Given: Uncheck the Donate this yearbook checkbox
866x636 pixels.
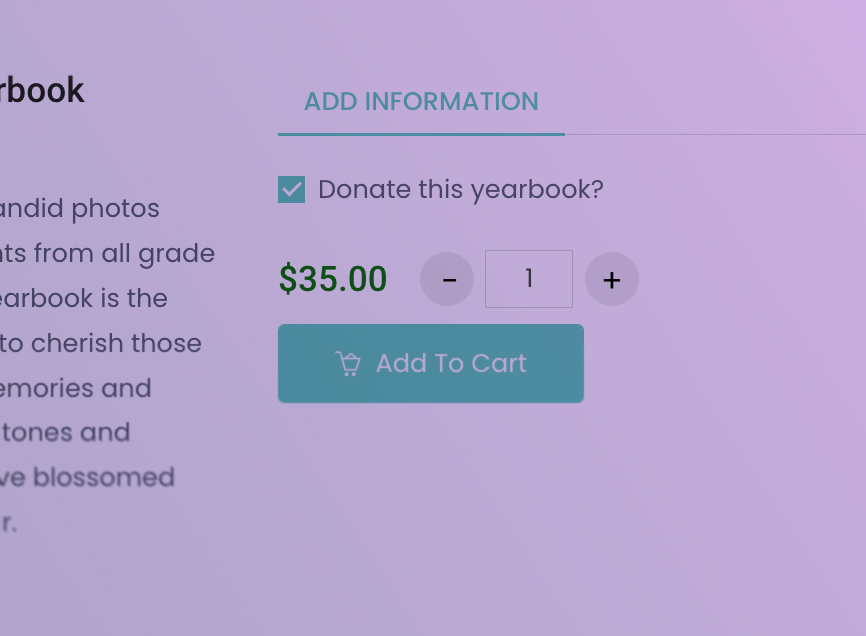Looking at the screenshot, I should tap(292, 189).
